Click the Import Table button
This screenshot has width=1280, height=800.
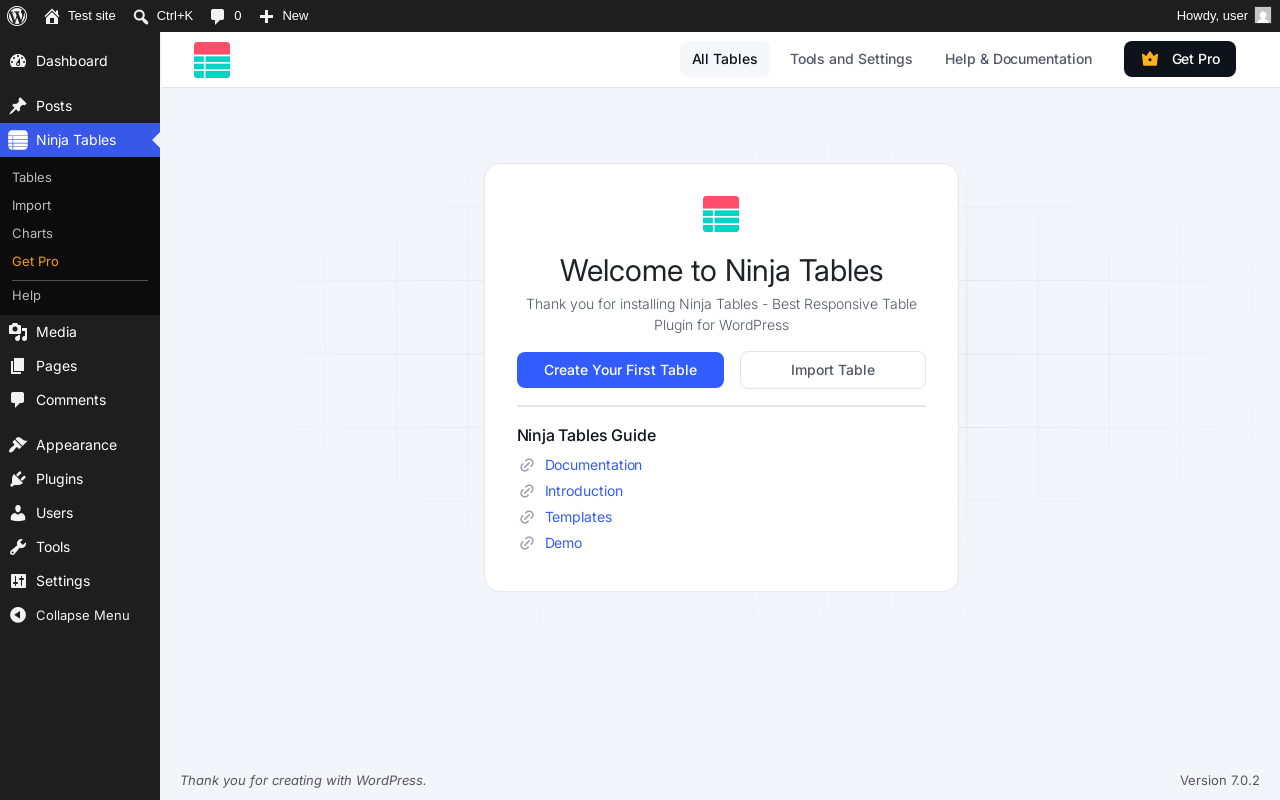coord(833,370)
